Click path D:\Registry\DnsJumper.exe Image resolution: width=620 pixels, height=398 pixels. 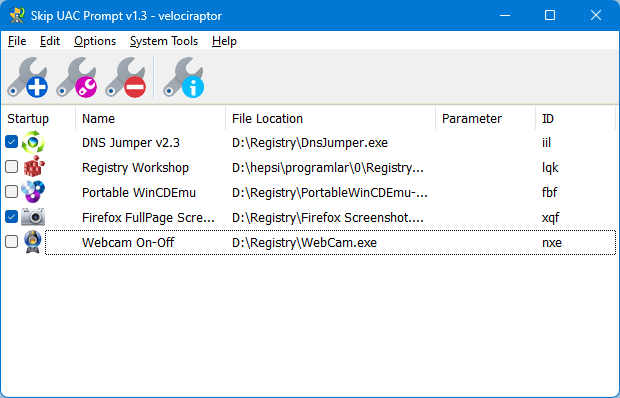tap(310, 143)
